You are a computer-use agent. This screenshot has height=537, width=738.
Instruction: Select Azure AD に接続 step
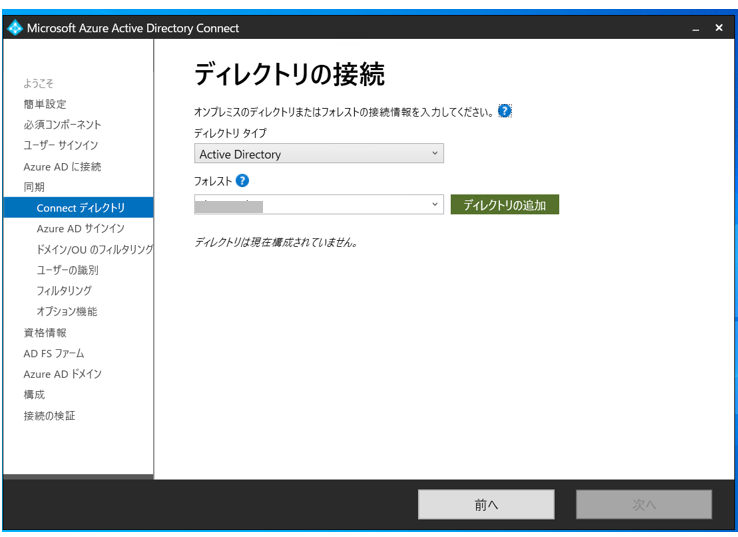pos(62,167)
